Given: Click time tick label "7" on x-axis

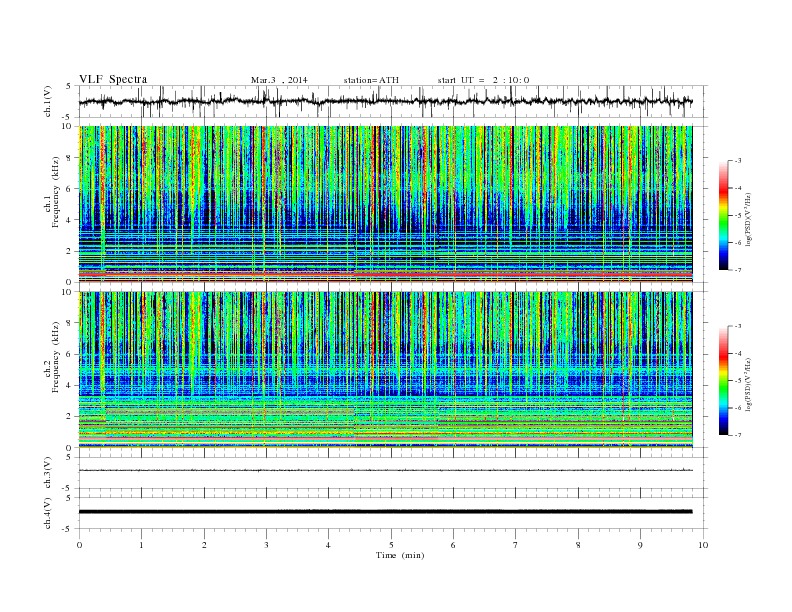Looking at the screenshot, I should [516, 545].
